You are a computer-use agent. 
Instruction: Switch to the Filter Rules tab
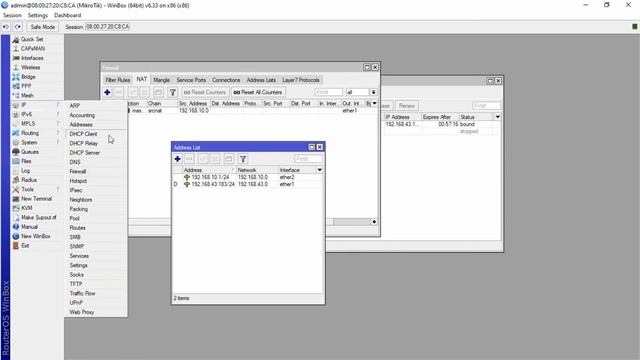click(x=118, y=80)
